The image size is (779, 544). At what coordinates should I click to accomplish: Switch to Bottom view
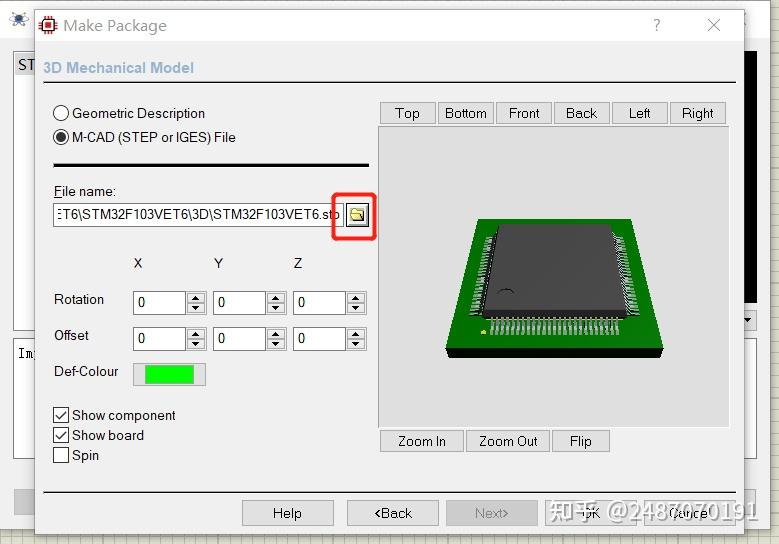point(466,113)
